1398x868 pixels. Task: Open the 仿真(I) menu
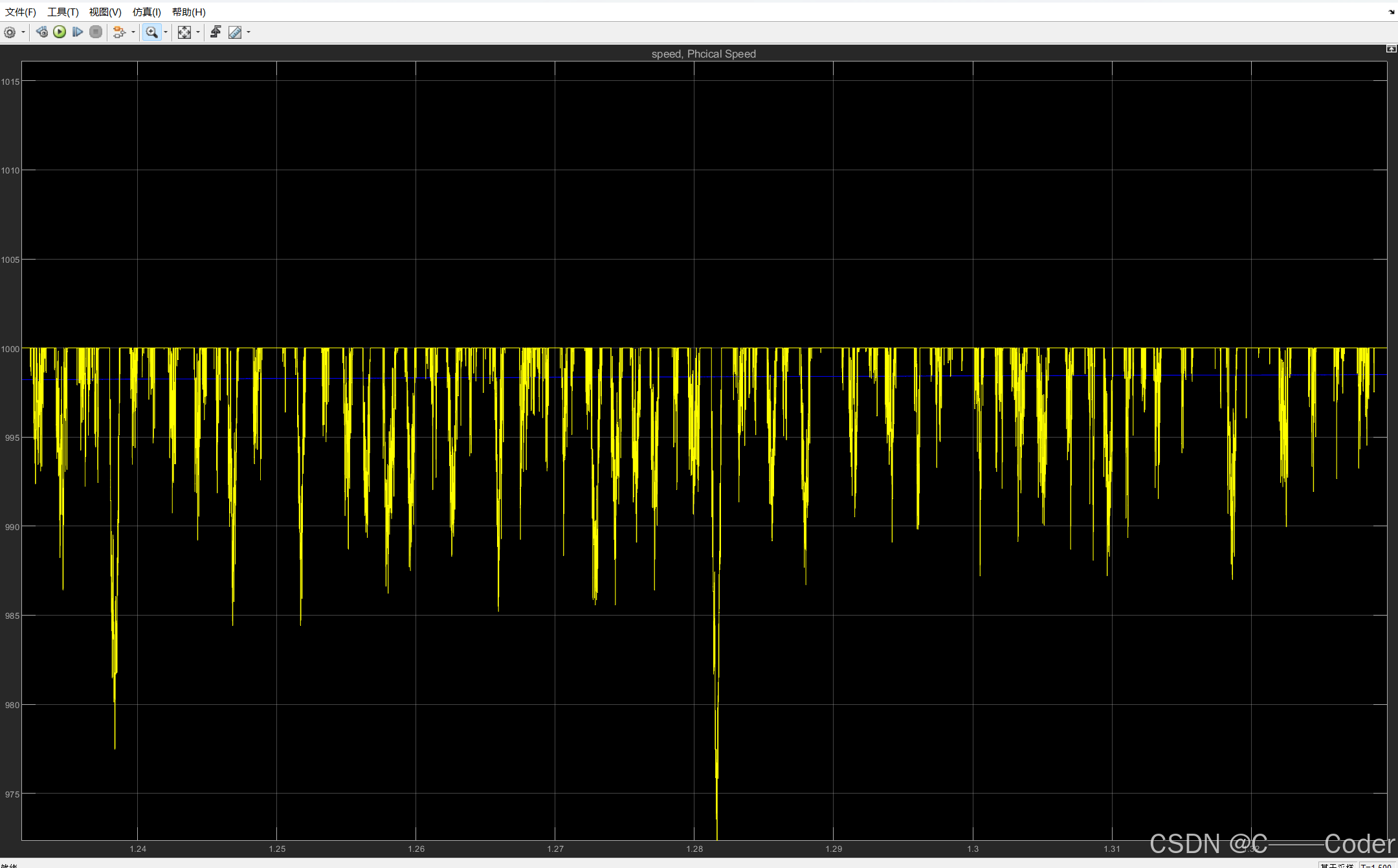click(146, 12)
